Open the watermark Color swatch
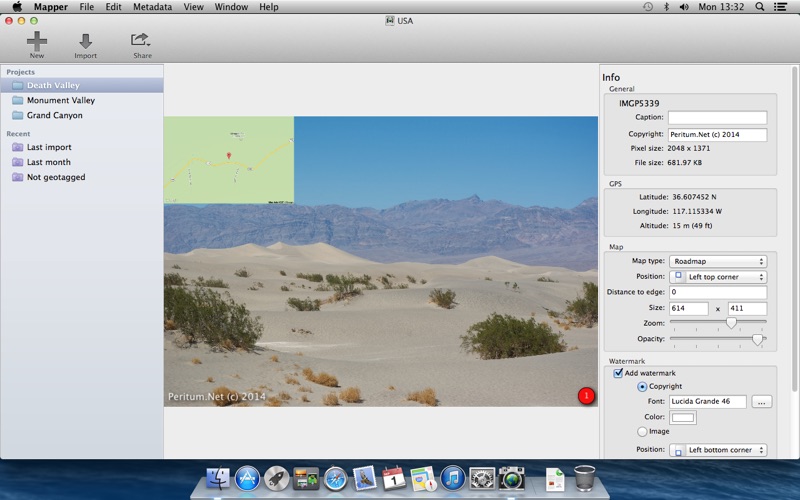 (x=683, y=417)
